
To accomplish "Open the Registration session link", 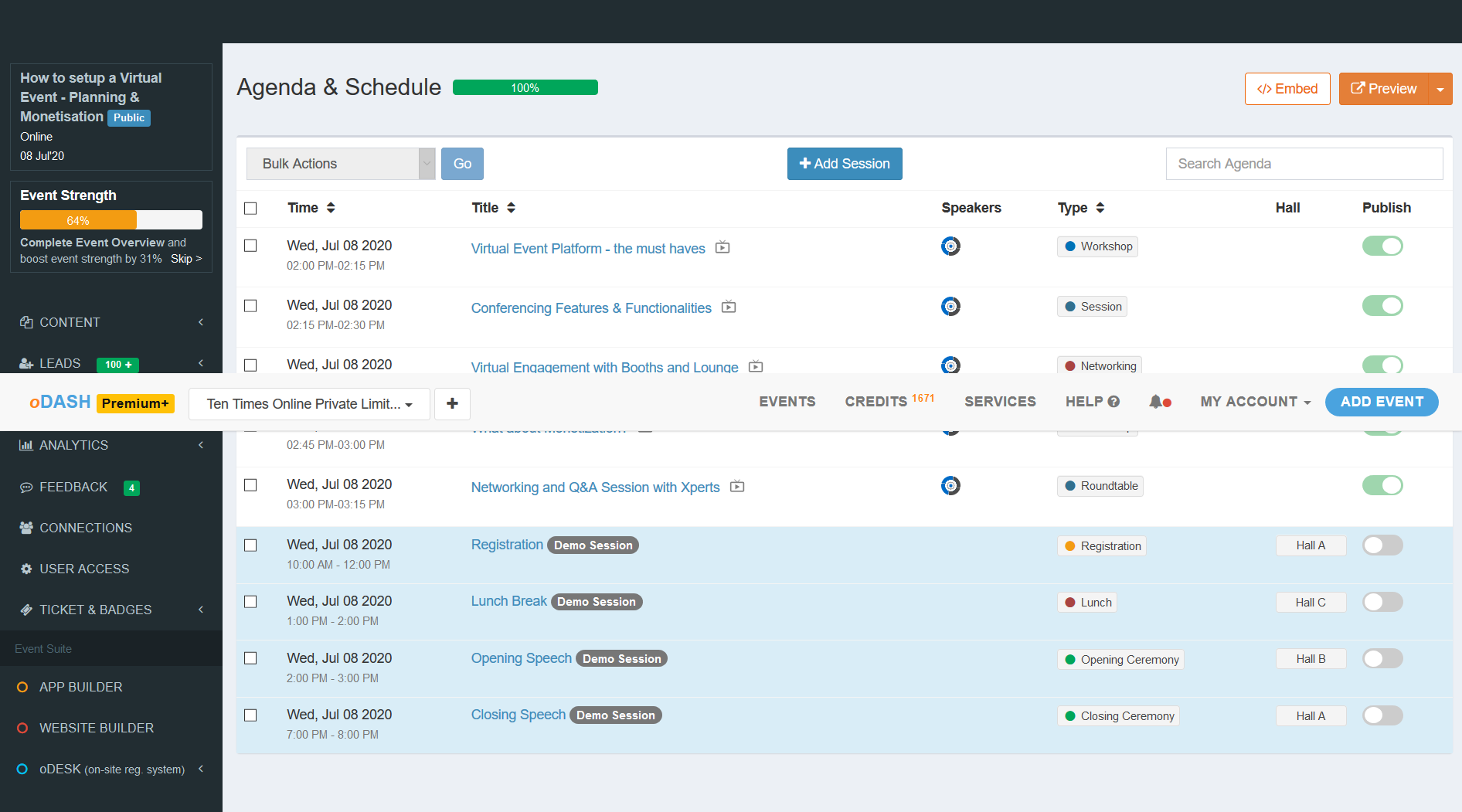I will 507,545.
